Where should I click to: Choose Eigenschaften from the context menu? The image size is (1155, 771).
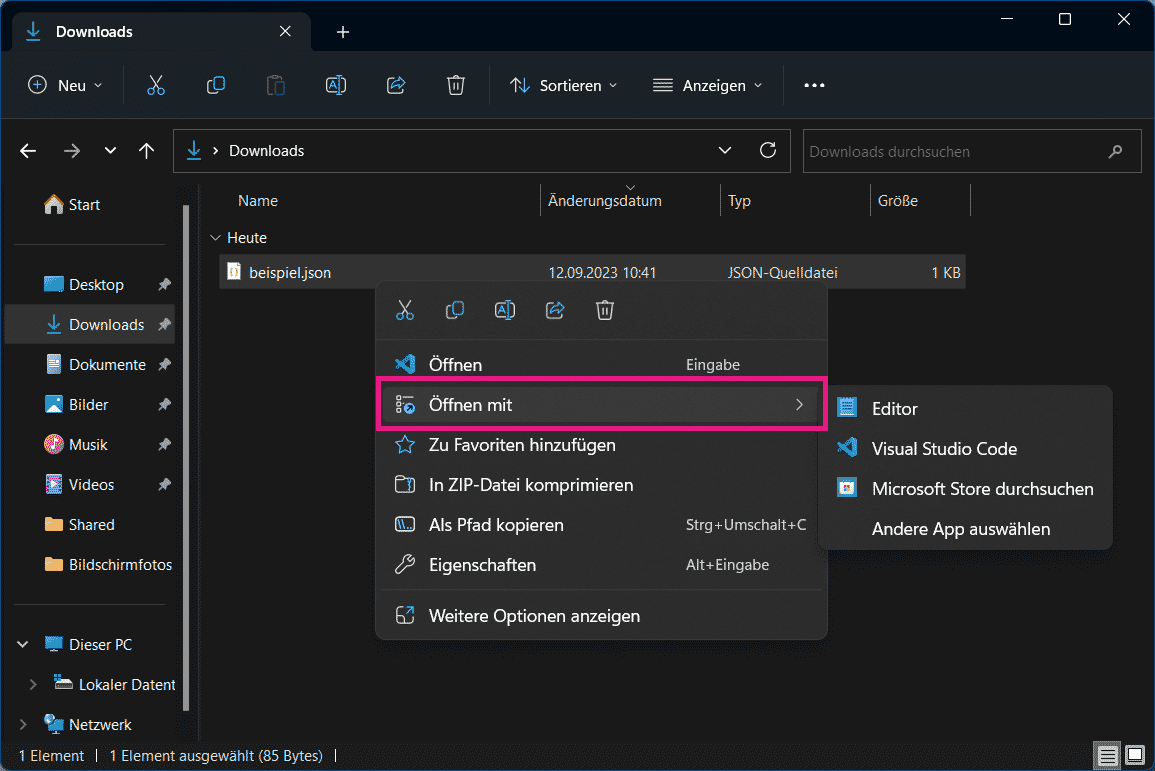482,565
